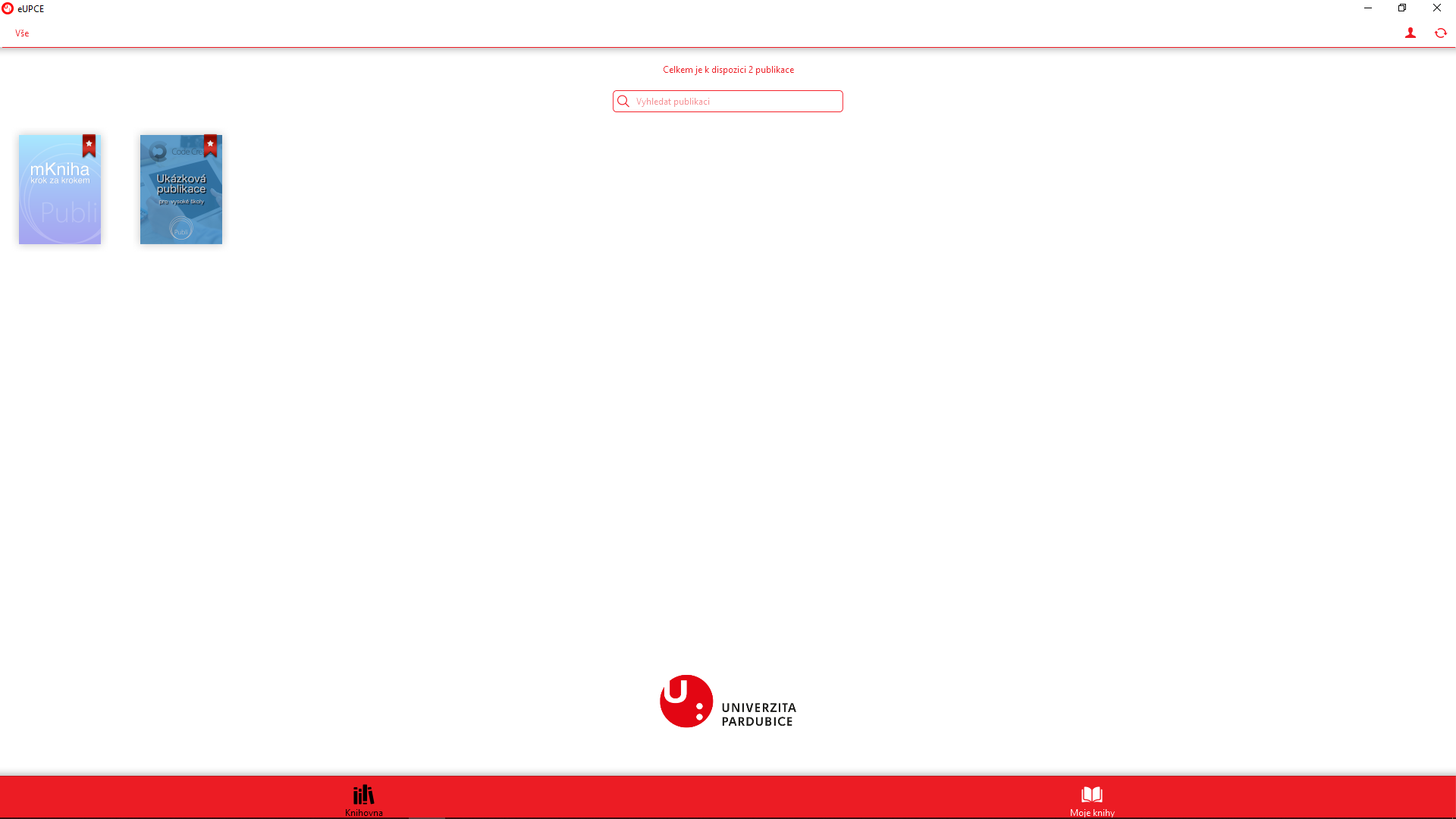
Task: Click the red U university emblem
Action: tap(686, 701)
